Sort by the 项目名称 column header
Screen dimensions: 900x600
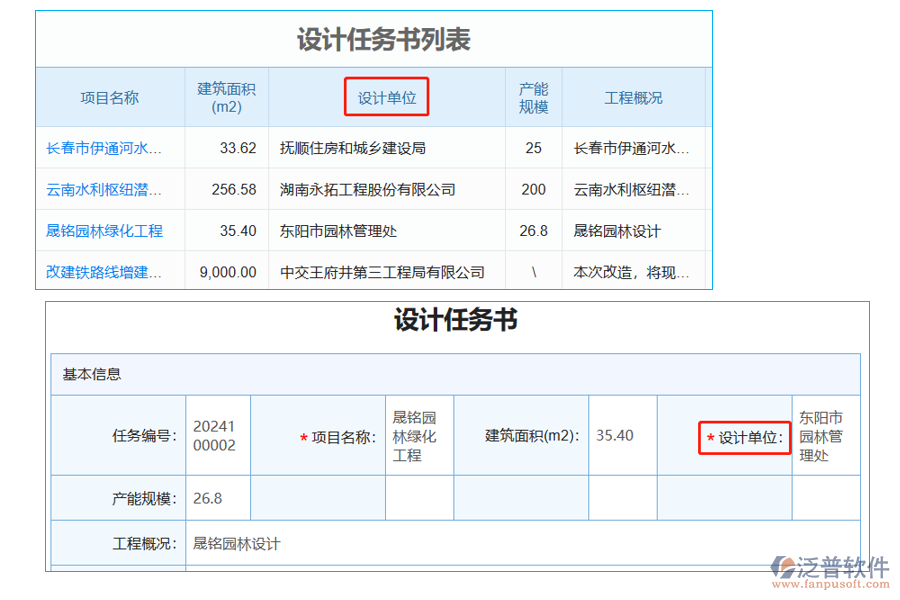pos(110,97)
